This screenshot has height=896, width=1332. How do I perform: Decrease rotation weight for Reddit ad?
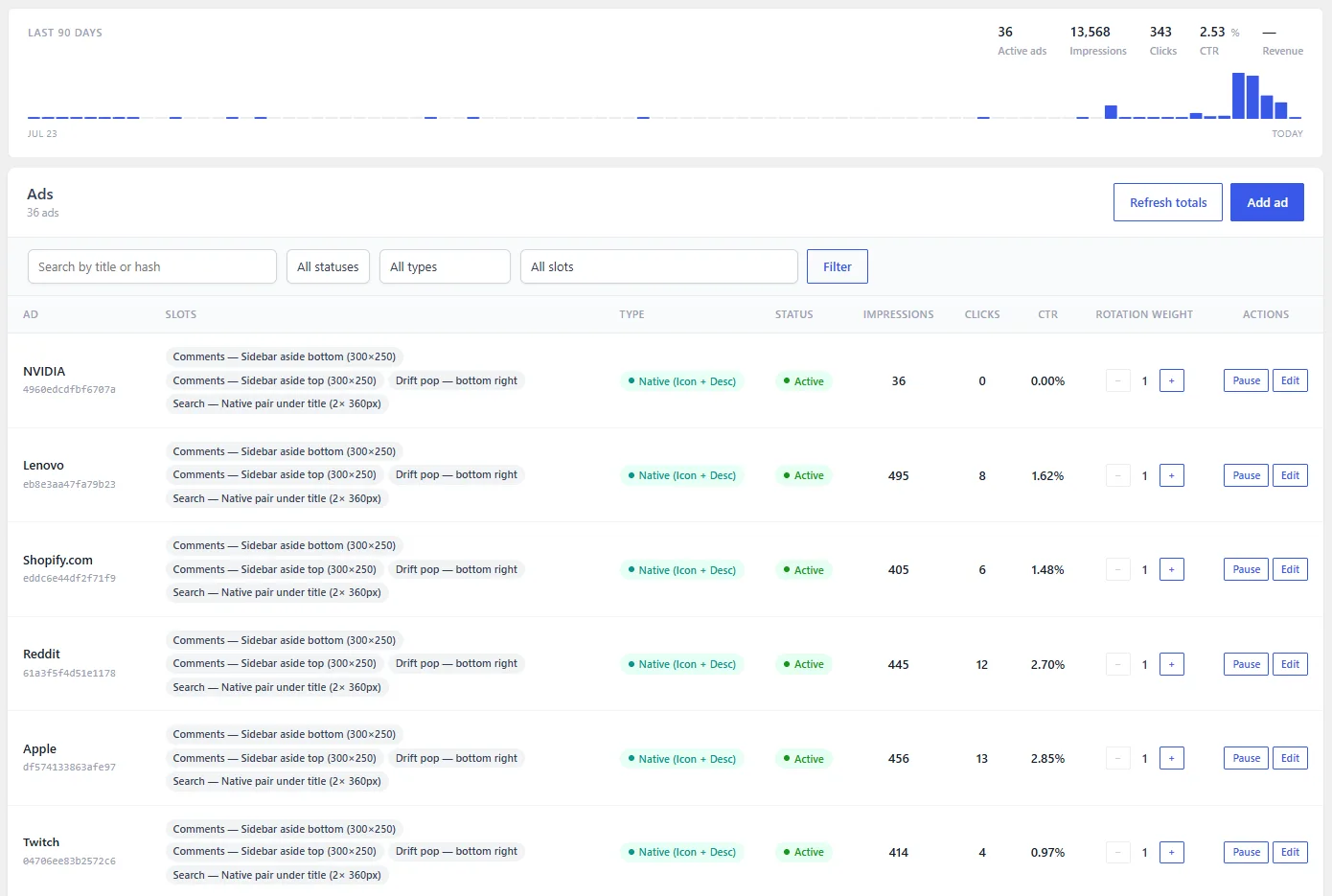[x=1118, y=664]
